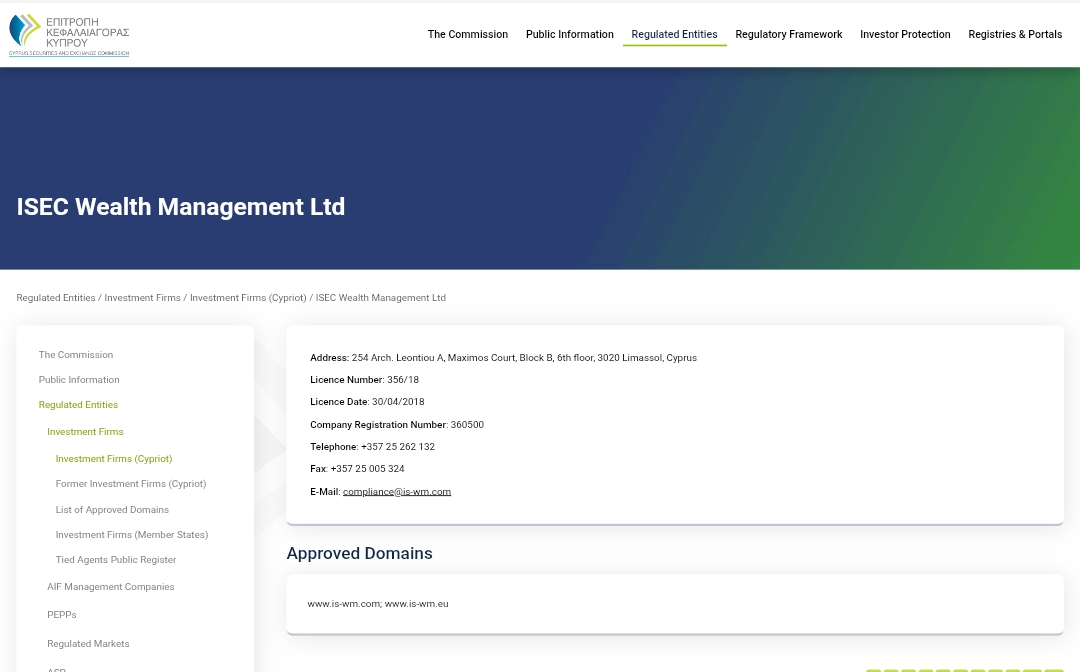
Task: Open List of Approved Domains sidebar item
Action: 112,510
